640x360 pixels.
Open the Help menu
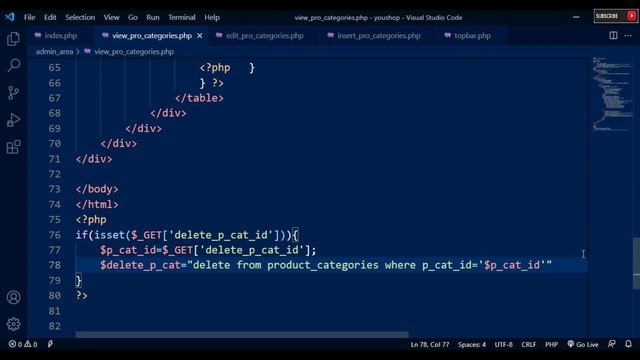(212, 17)
